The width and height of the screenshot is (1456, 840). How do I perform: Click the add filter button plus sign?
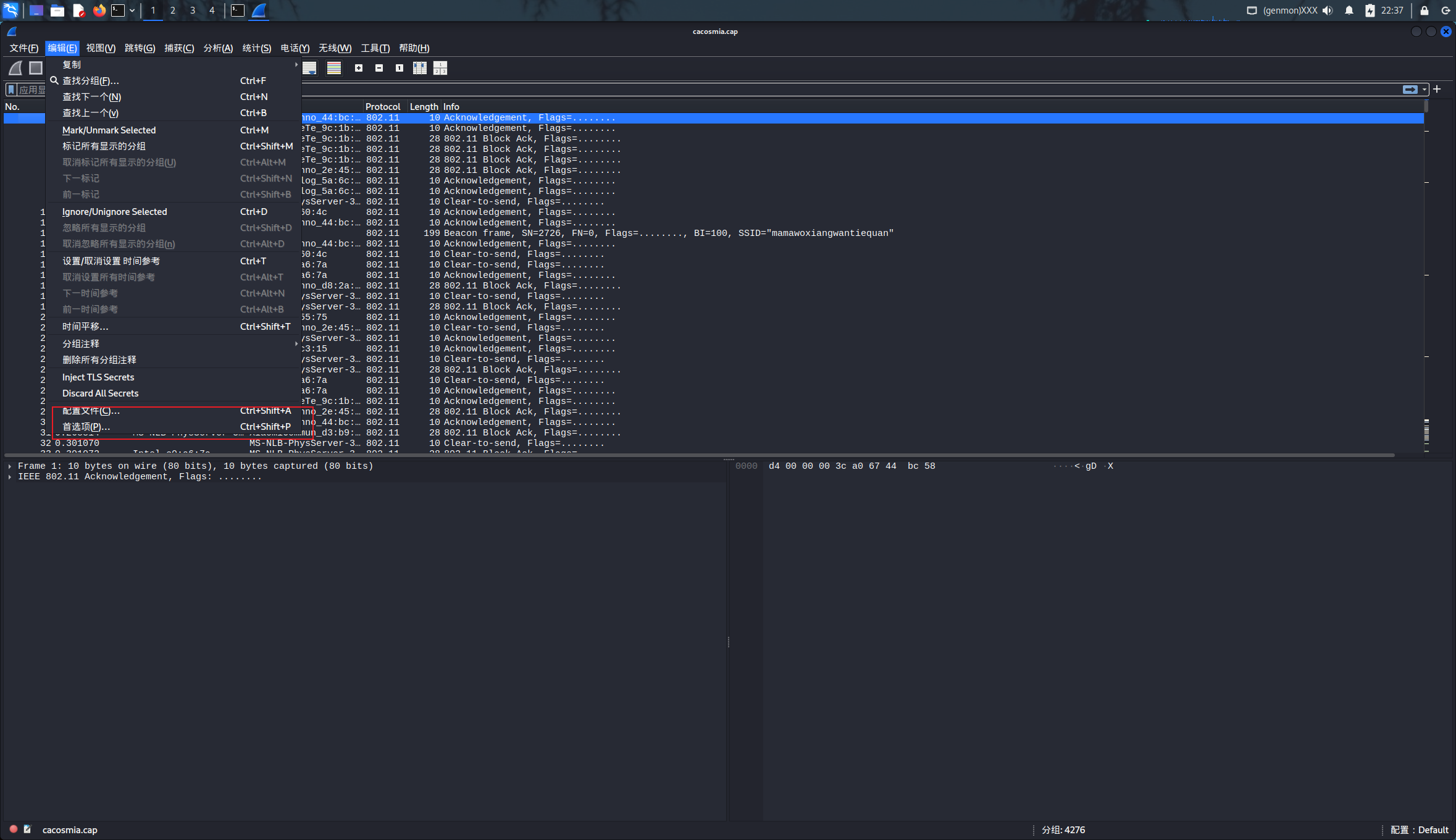click(1437, 90)
